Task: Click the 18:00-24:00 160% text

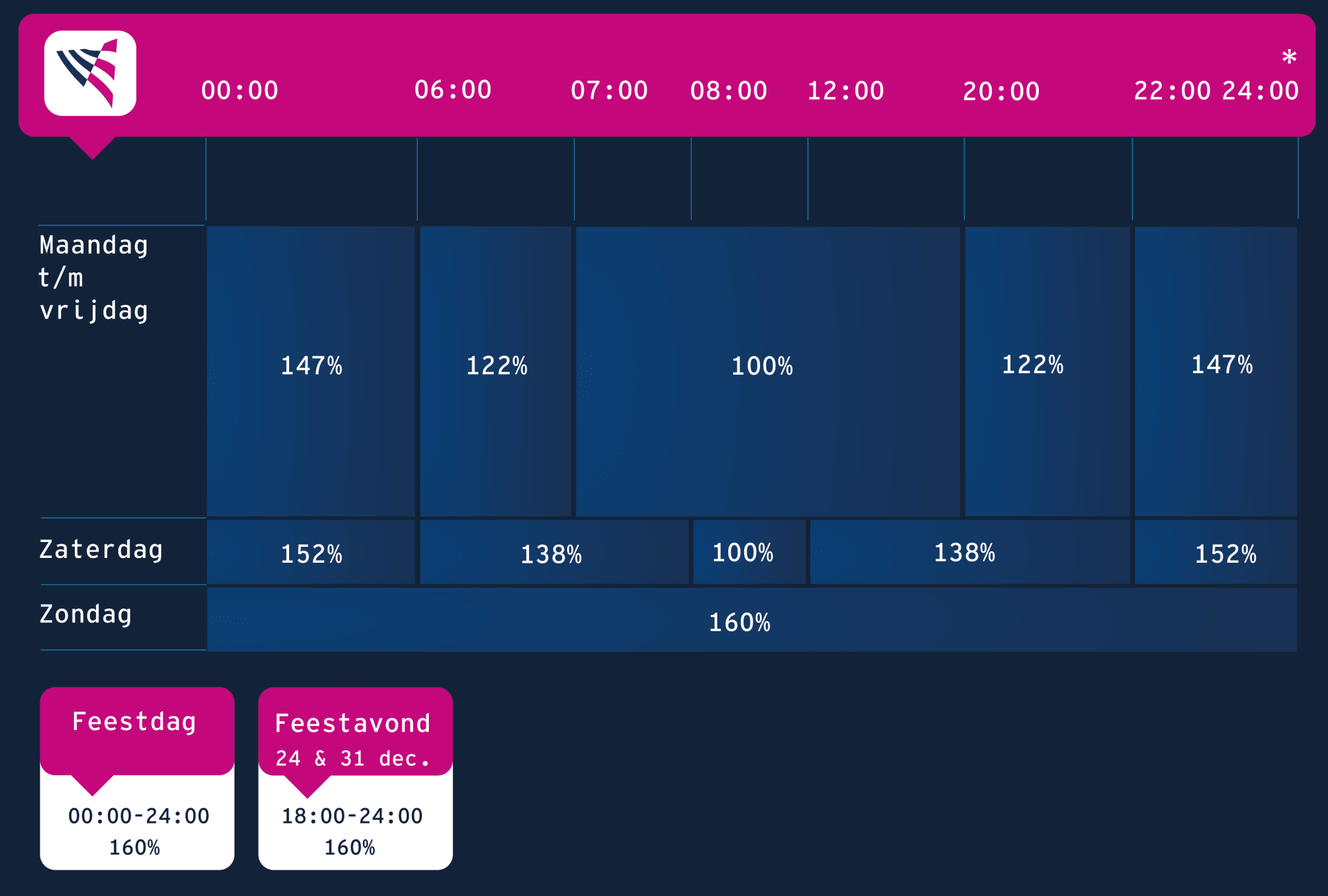Action: click(x=351, y=831)
